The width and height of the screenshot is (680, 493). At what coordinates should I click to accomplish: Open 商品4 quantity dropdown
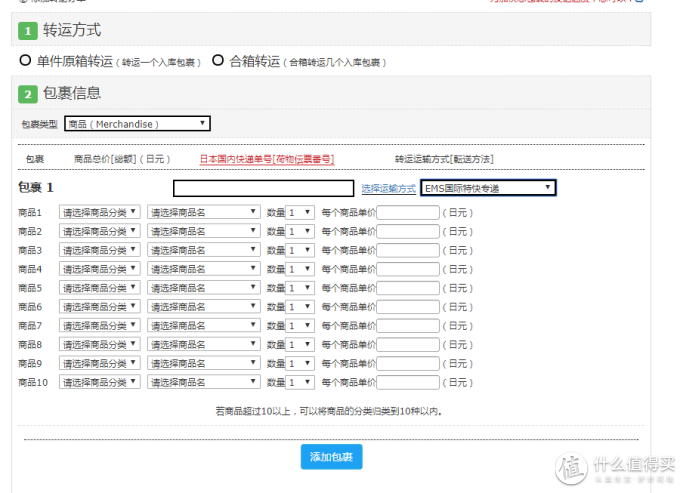pyautogui.click(x=300, y=269)
